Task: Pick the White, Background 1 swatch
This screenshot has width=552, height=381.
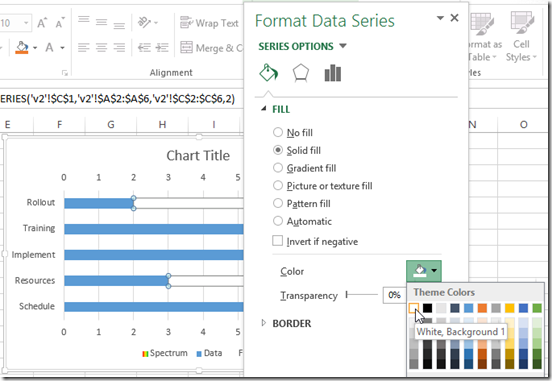Action: 414,308
